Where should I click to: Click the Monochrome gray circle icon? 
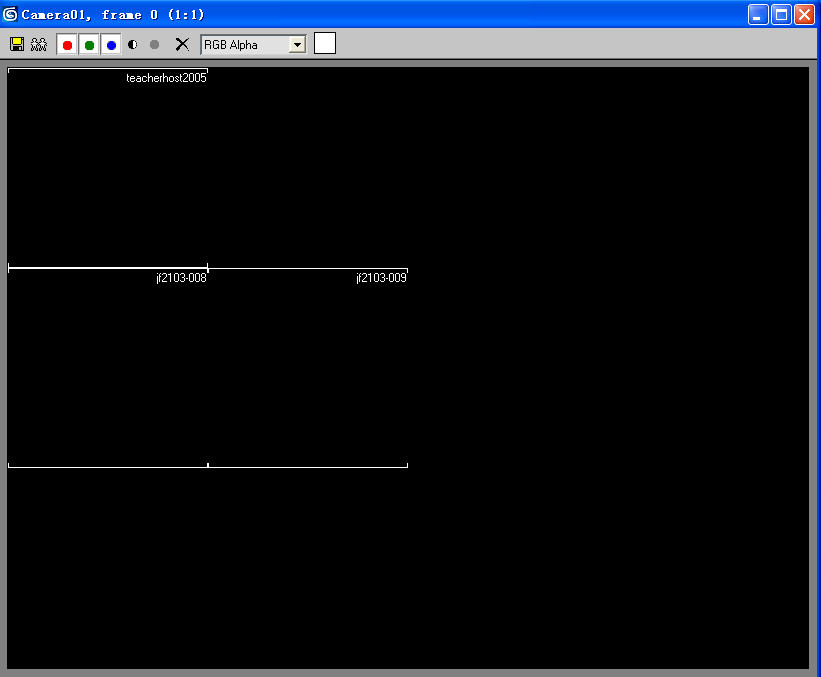(154, 45)
